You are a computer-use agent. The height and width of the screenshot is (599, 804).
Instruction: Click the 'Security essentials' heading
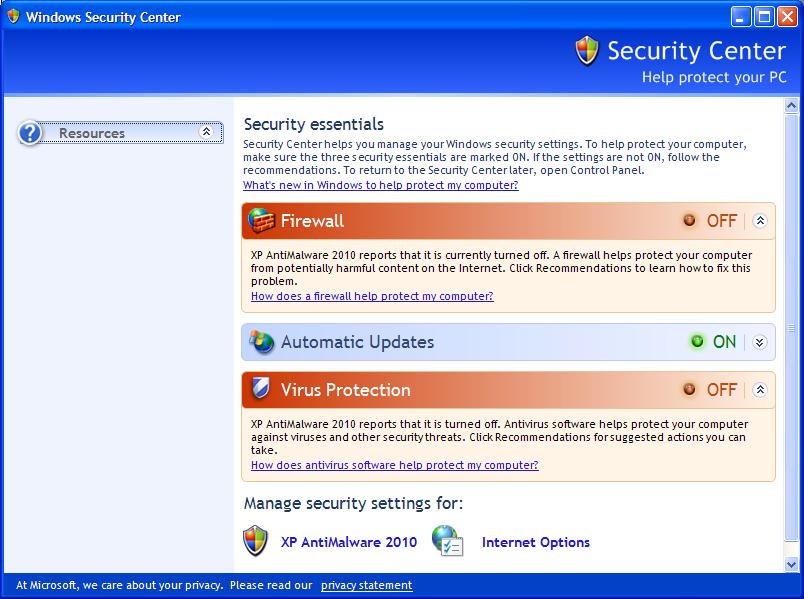pos(314,124)
